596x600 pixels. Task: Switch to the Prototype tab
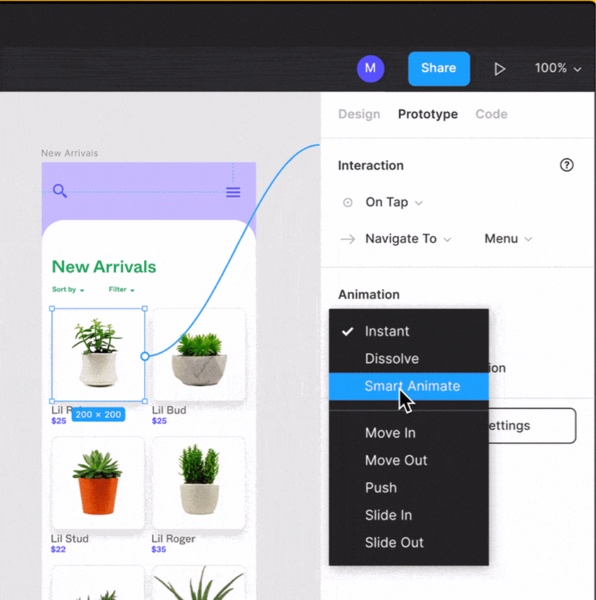(428, 114)
